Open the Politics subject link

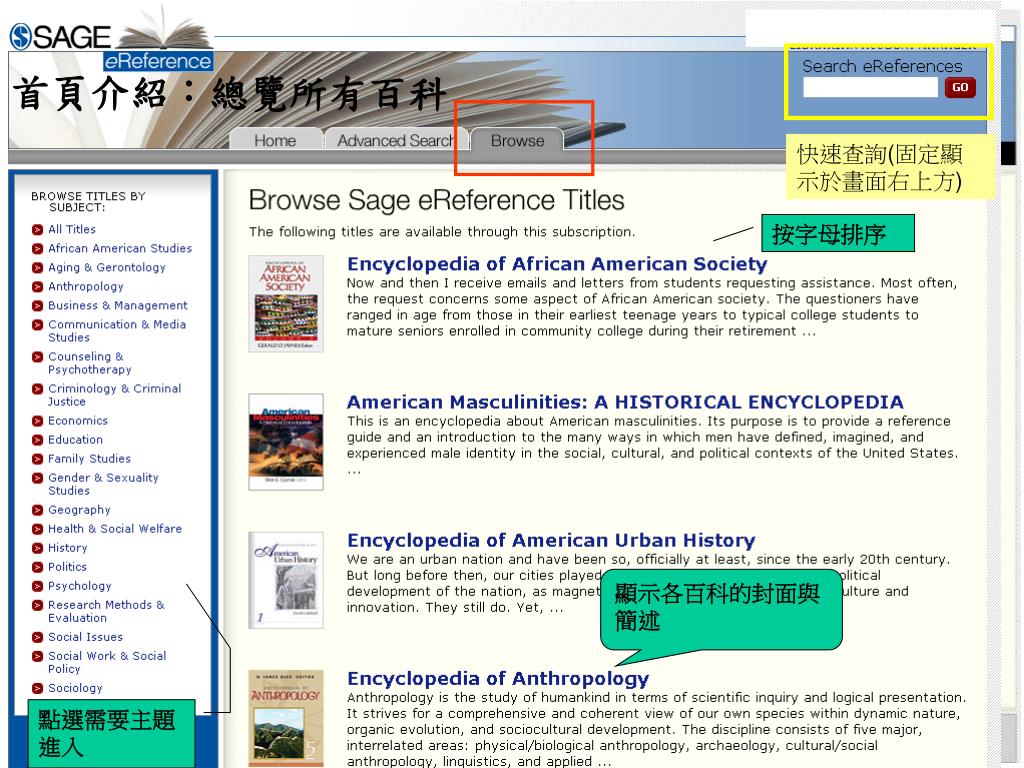[x=67, y=566]
